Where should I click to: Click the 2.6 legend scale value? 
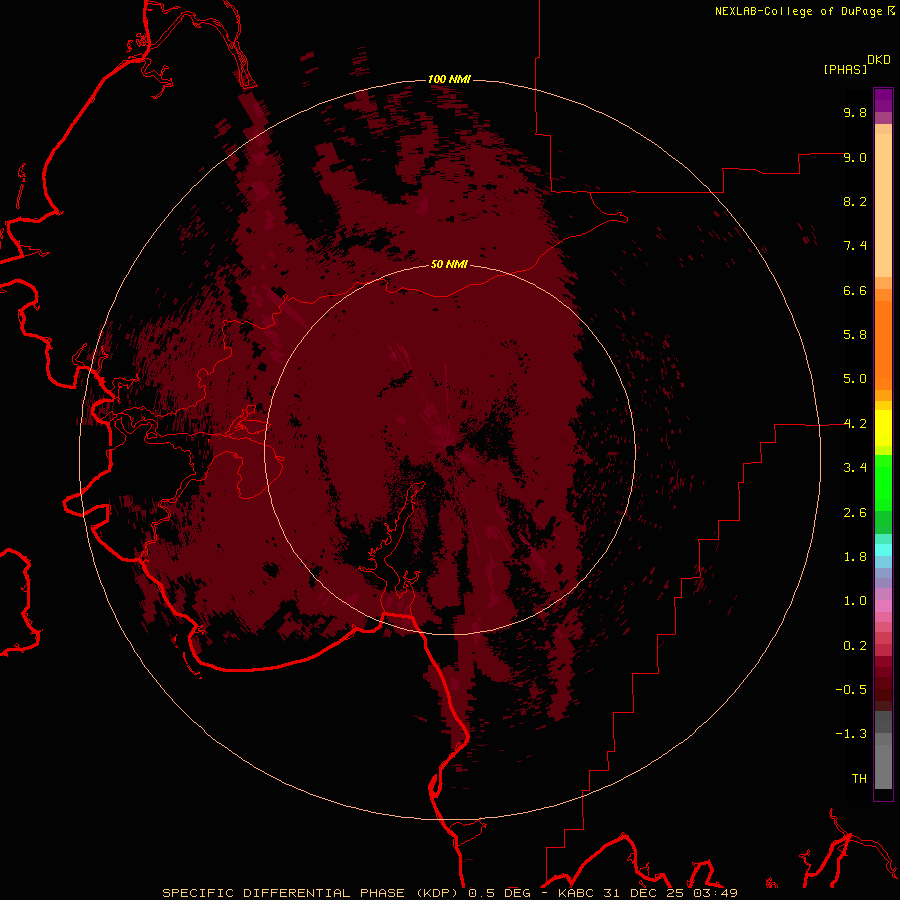(x=855, y=513)
